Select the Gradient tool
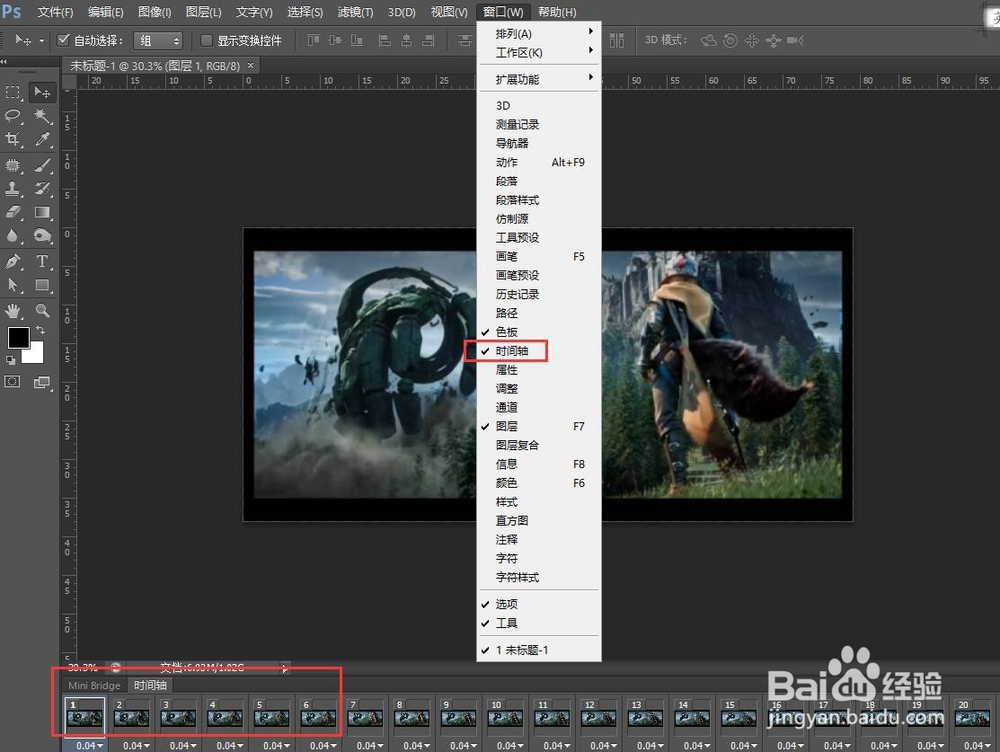This screenshot has width=1000, height=752. pos(42,212)
